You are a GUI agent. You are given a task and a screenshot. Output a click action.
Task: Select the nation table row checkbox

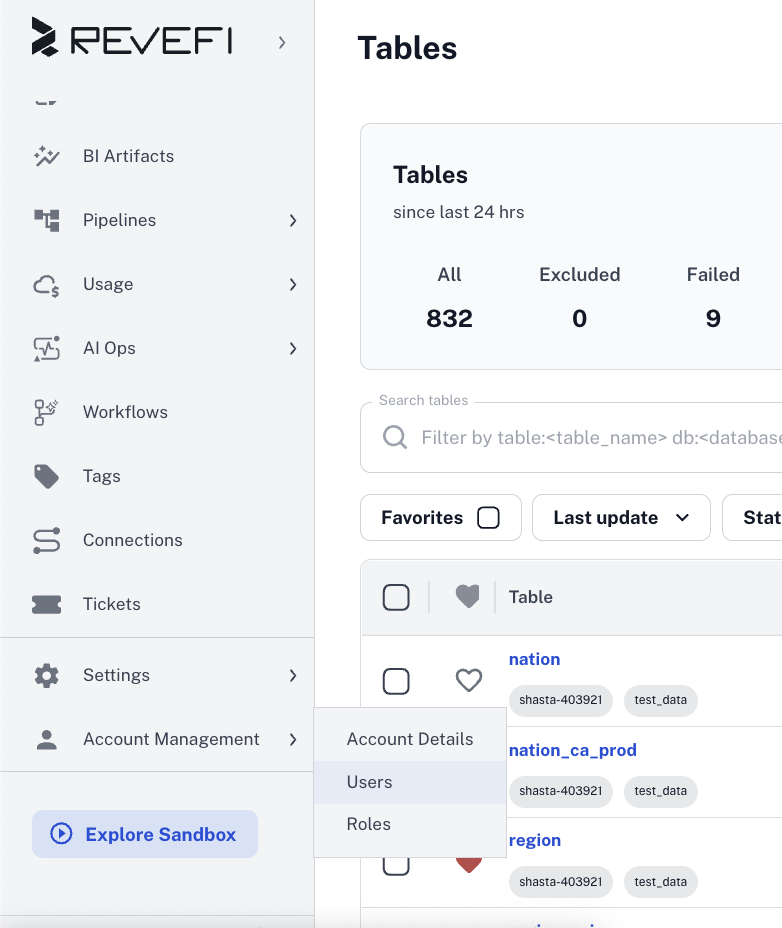[x=396, y=681]
